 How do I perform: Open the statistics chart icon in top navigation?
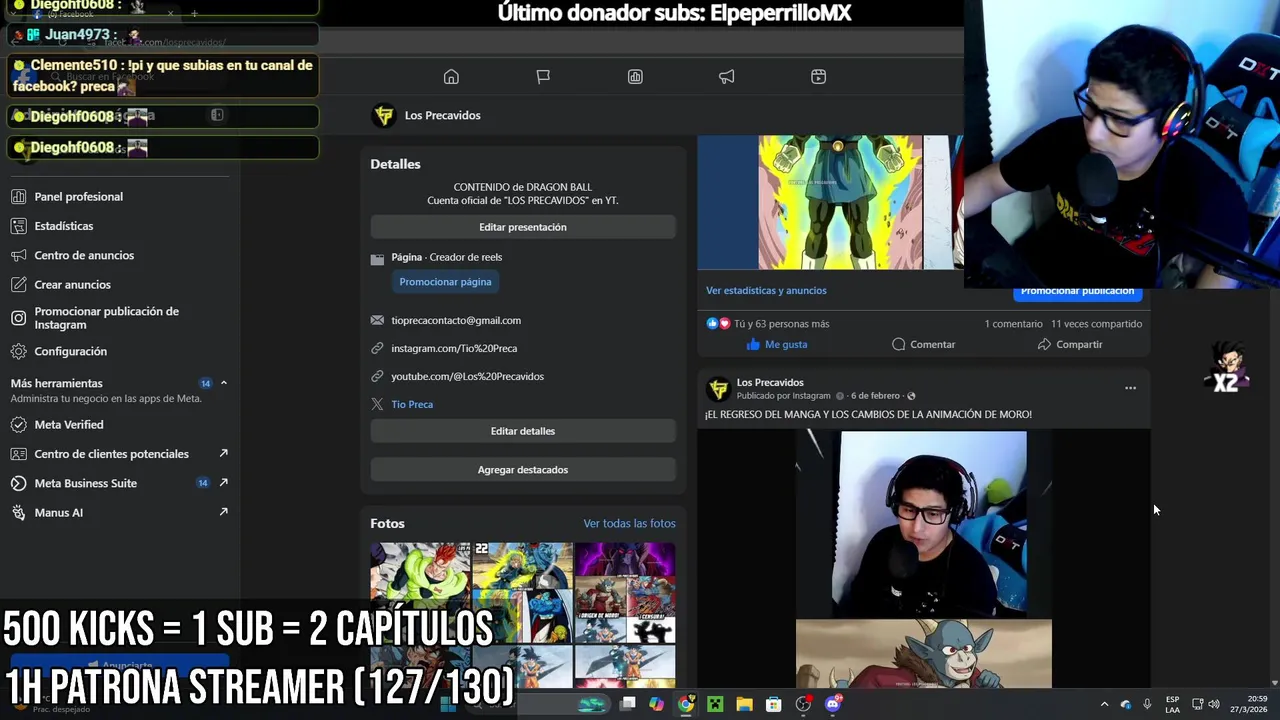(x=635, y=77)
